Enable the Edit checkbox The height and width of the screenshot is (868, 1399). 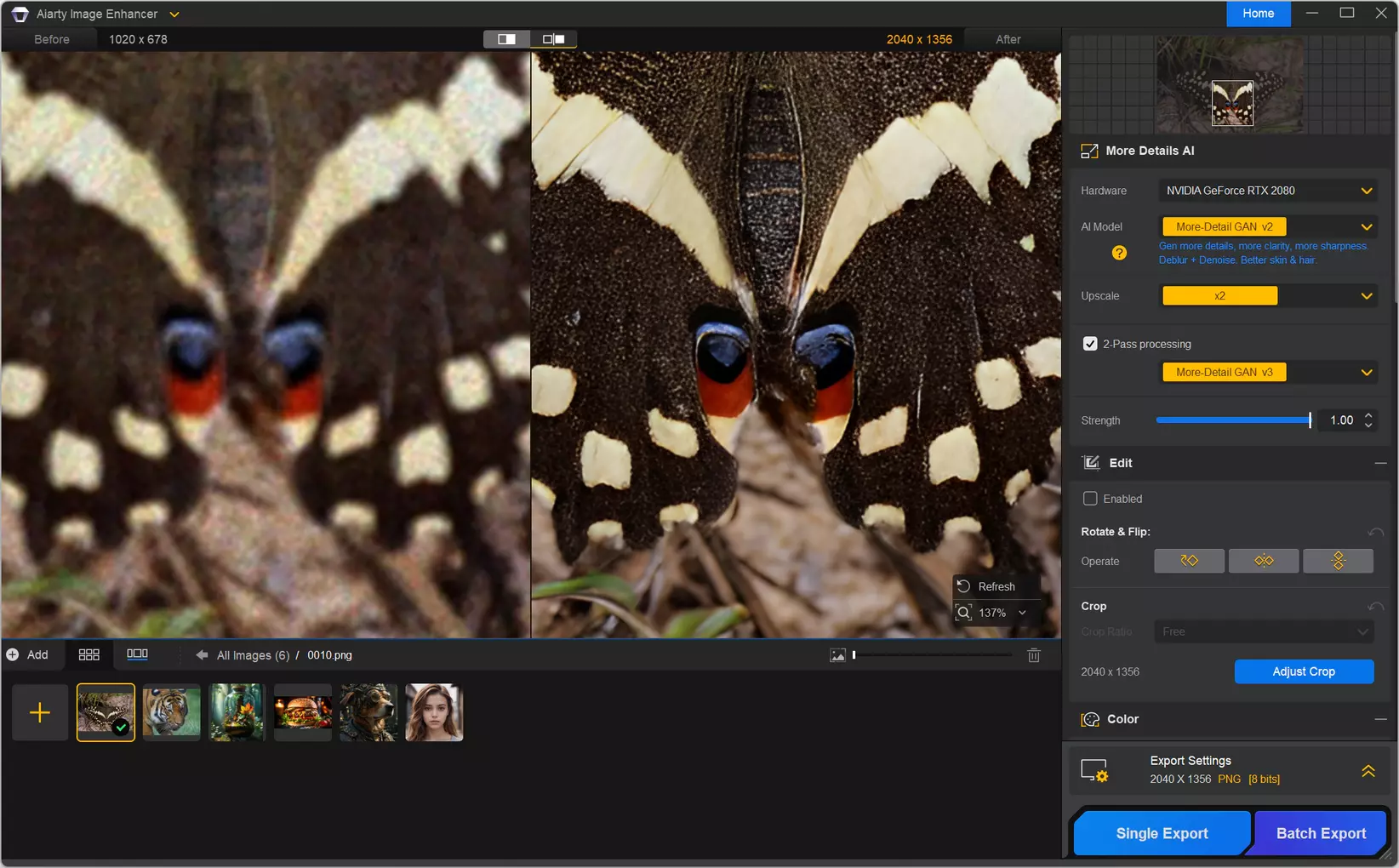coord(1089,499)
